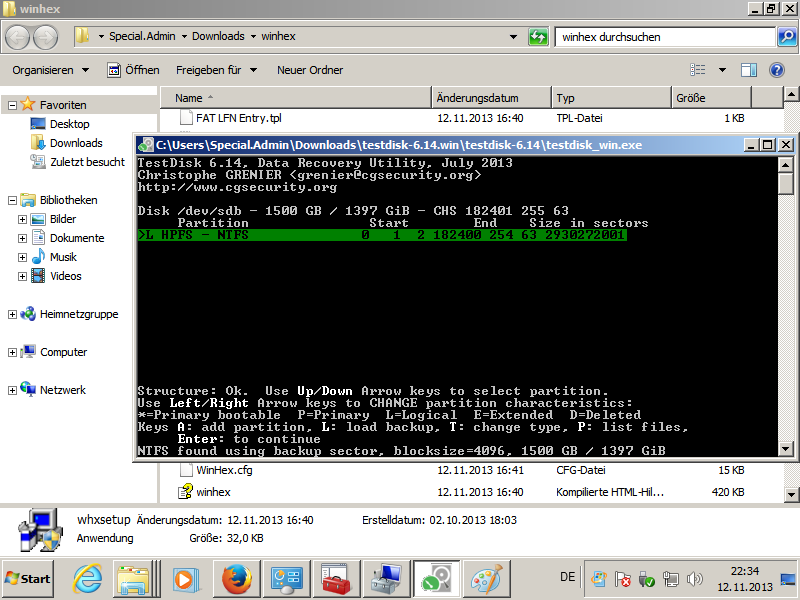Viewport: 800px width, 600px height.
Task: Change the view layout icon
Action: [x=697, y=70]
